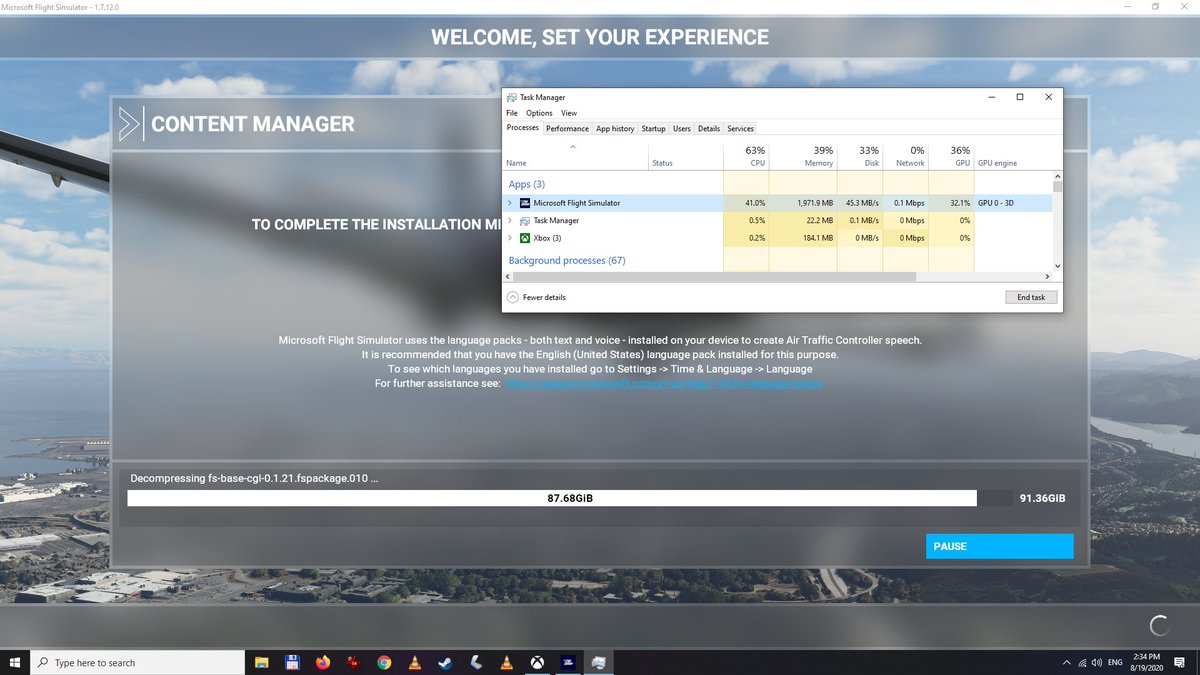Click the horizontal scrollbar left arrow

pyautogui.click(x=507, y=277)
